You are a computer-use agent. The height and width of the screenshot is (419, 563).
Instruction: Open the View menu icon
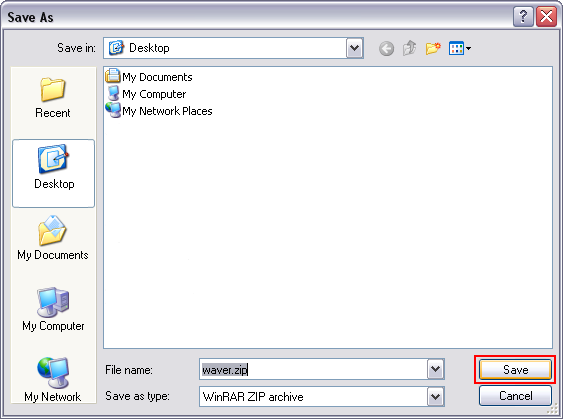coord(460,48)
